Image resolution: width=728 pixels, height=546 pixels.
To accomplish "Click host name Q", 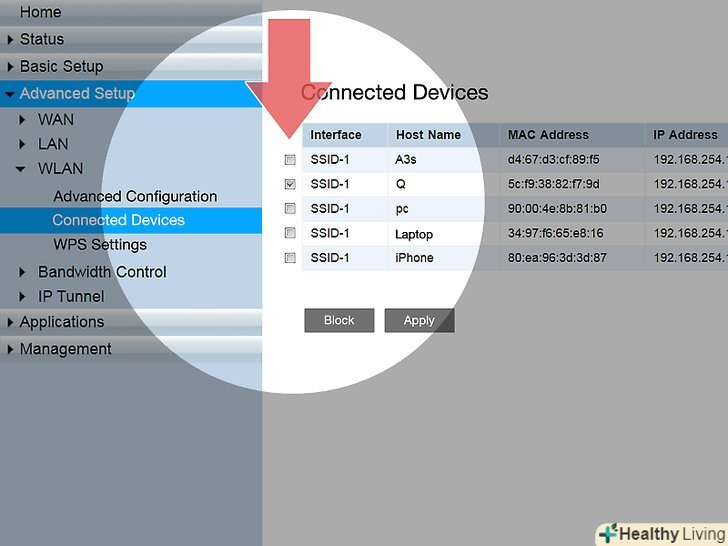I will tap(400, 184).
